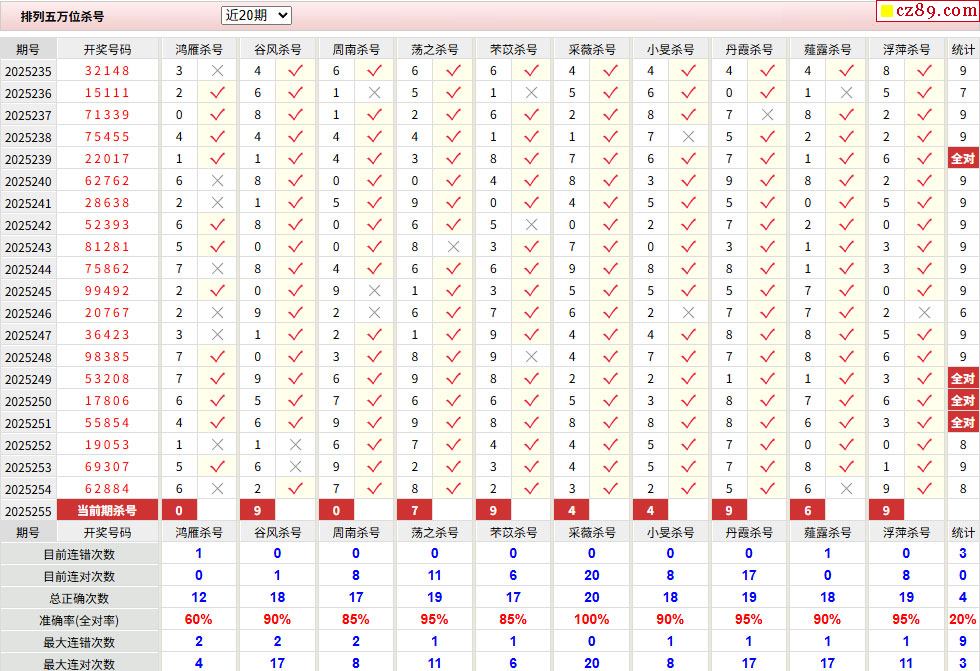Click the X mark for 浮萍杀号 in row 2025246
Screen dimensions: 980x671
924,313
